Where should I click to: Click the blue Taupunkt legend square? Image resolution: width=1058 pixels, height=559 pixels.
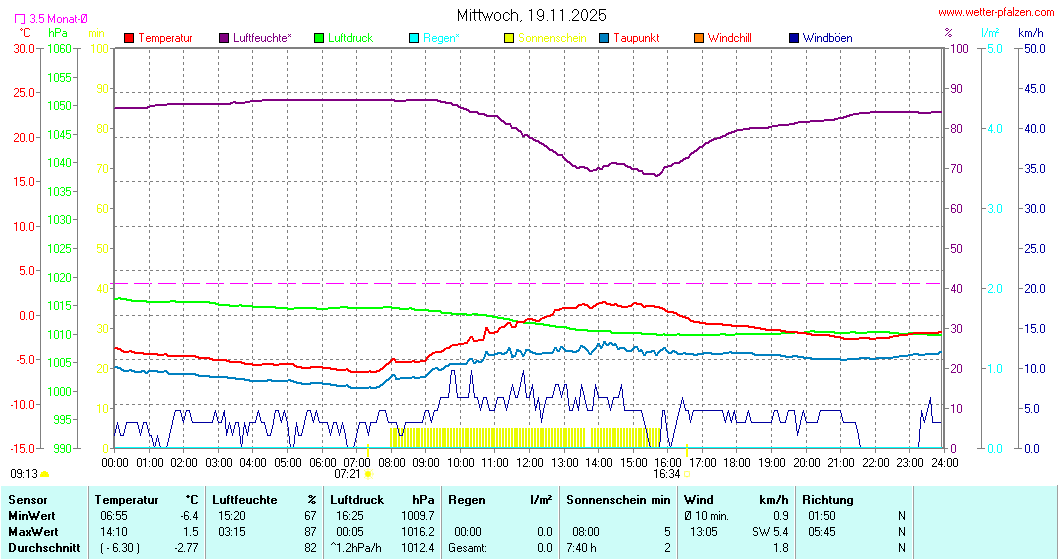point(604,38)
